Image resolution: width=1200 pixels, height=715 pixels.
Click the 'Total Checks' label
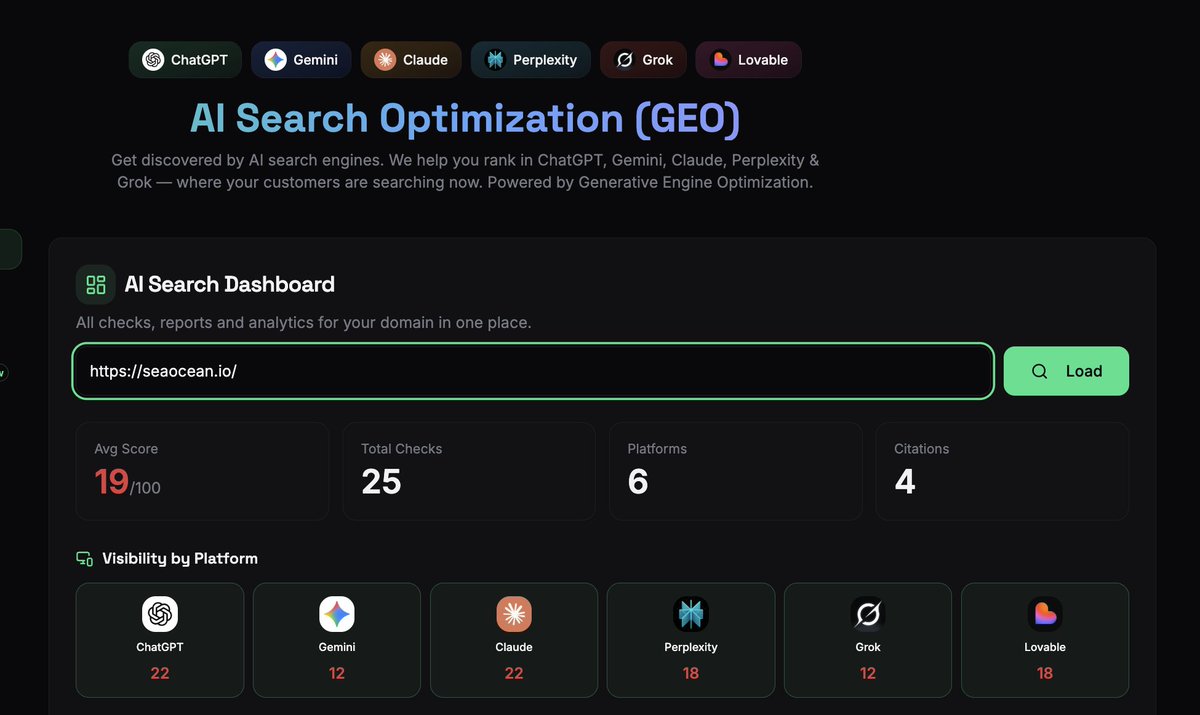click(x=401, y=449)
